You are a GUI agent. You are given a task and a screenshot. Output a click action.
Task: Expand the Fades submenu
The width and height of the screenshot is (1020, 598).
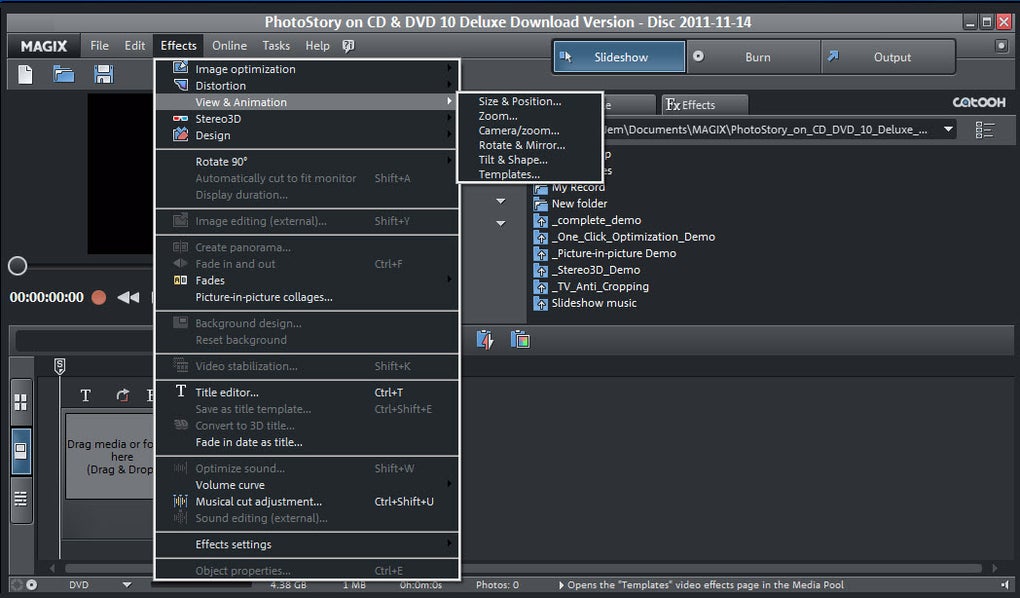point(449,279)
